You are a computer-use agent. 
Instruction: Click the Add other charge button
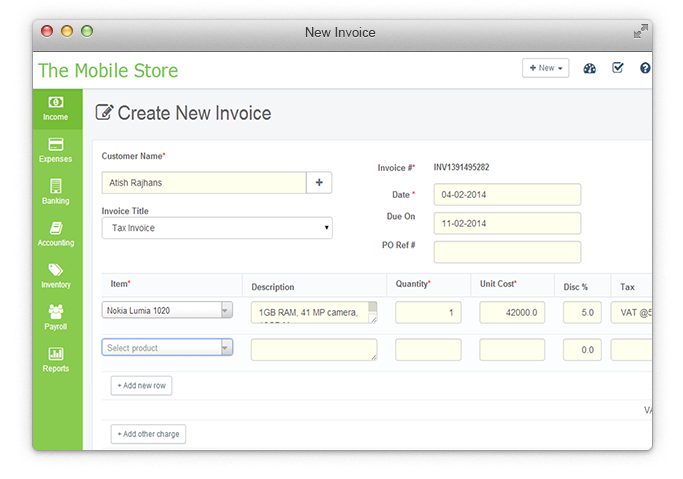coord(148,434)
